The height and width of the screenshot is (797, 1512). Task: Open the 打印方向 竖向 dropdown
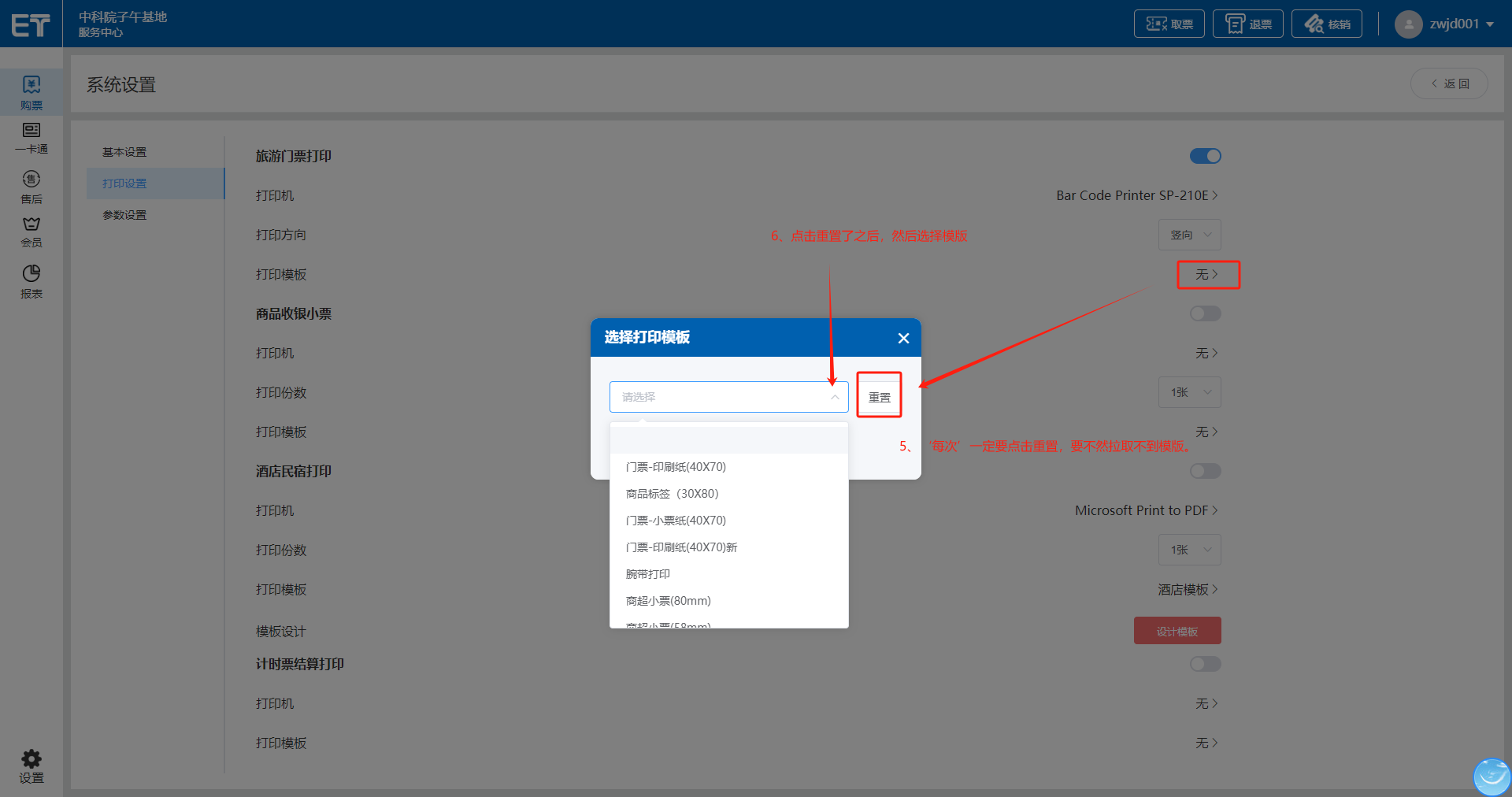tap(1189, 235)
